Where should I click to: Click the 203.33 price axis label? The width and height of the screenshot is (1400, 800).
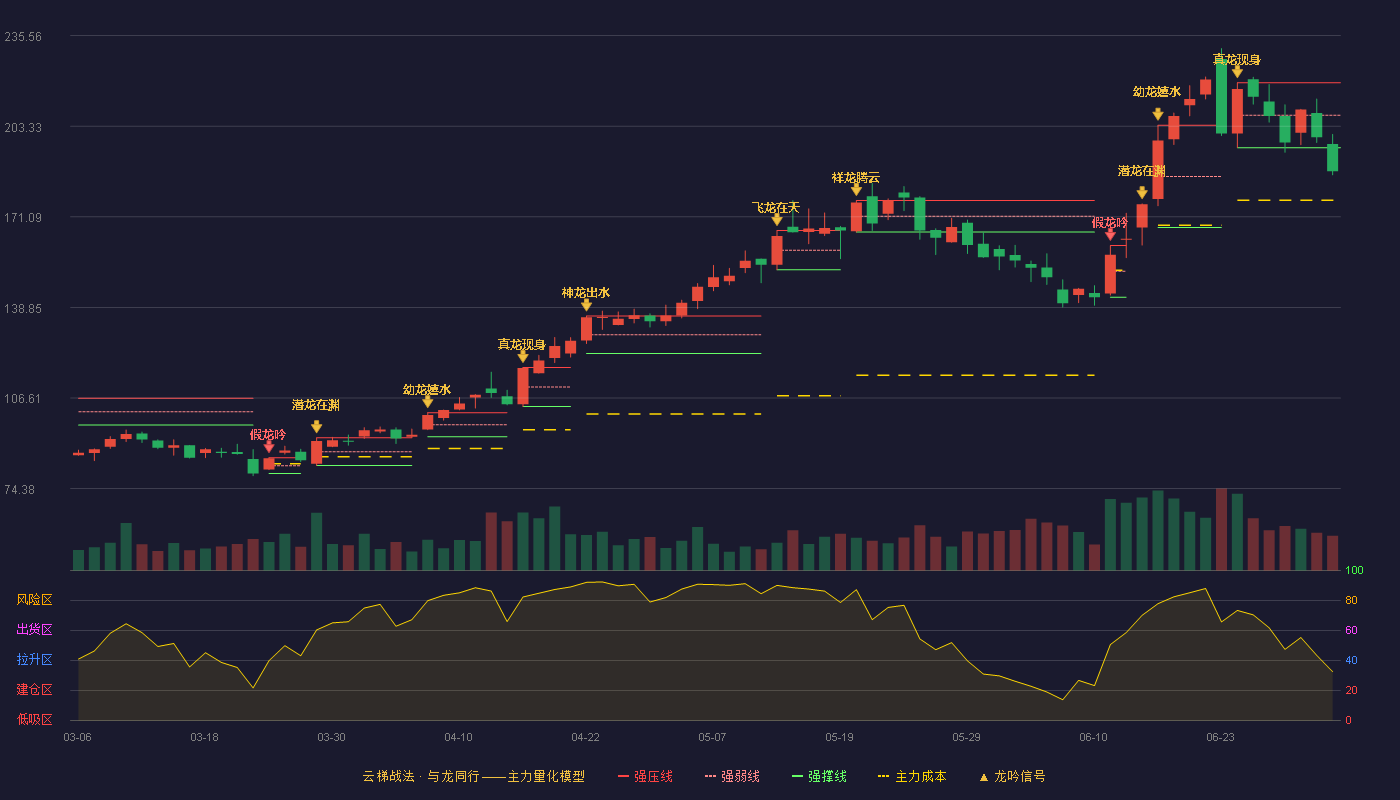pos(23,127)
